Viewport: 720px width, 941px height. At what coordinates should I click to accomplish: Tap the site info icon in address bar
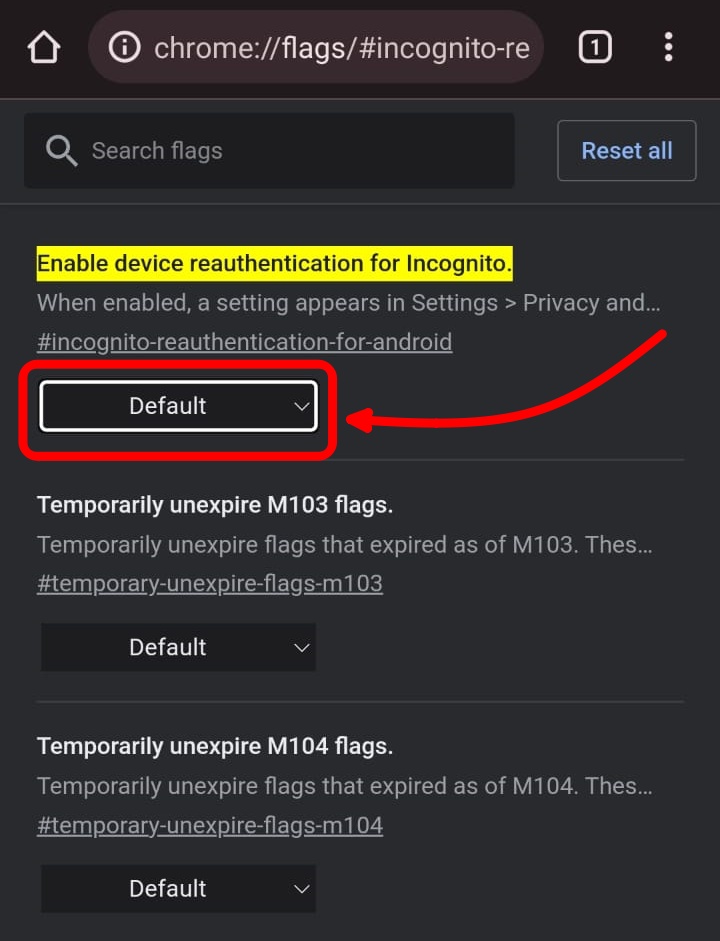[x=124, y=47]
